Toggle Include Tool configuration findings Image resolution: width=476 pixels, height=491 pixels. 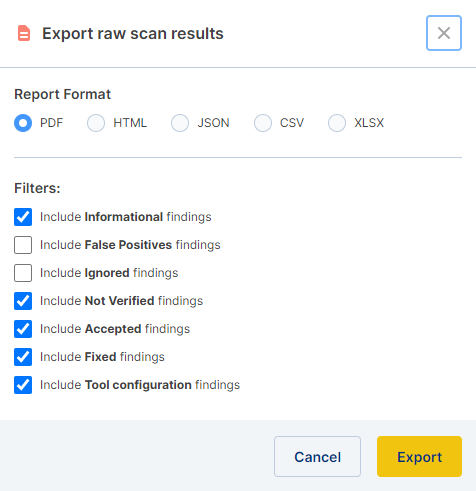pyautogui.click(x=23, y=385)
